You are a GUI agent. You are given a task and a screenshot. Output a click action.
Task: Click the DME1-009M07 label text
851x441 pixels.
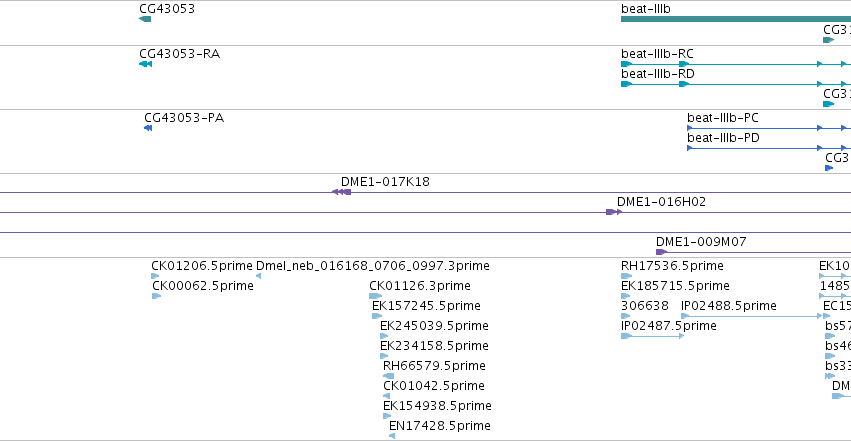(x=701, y=242)
